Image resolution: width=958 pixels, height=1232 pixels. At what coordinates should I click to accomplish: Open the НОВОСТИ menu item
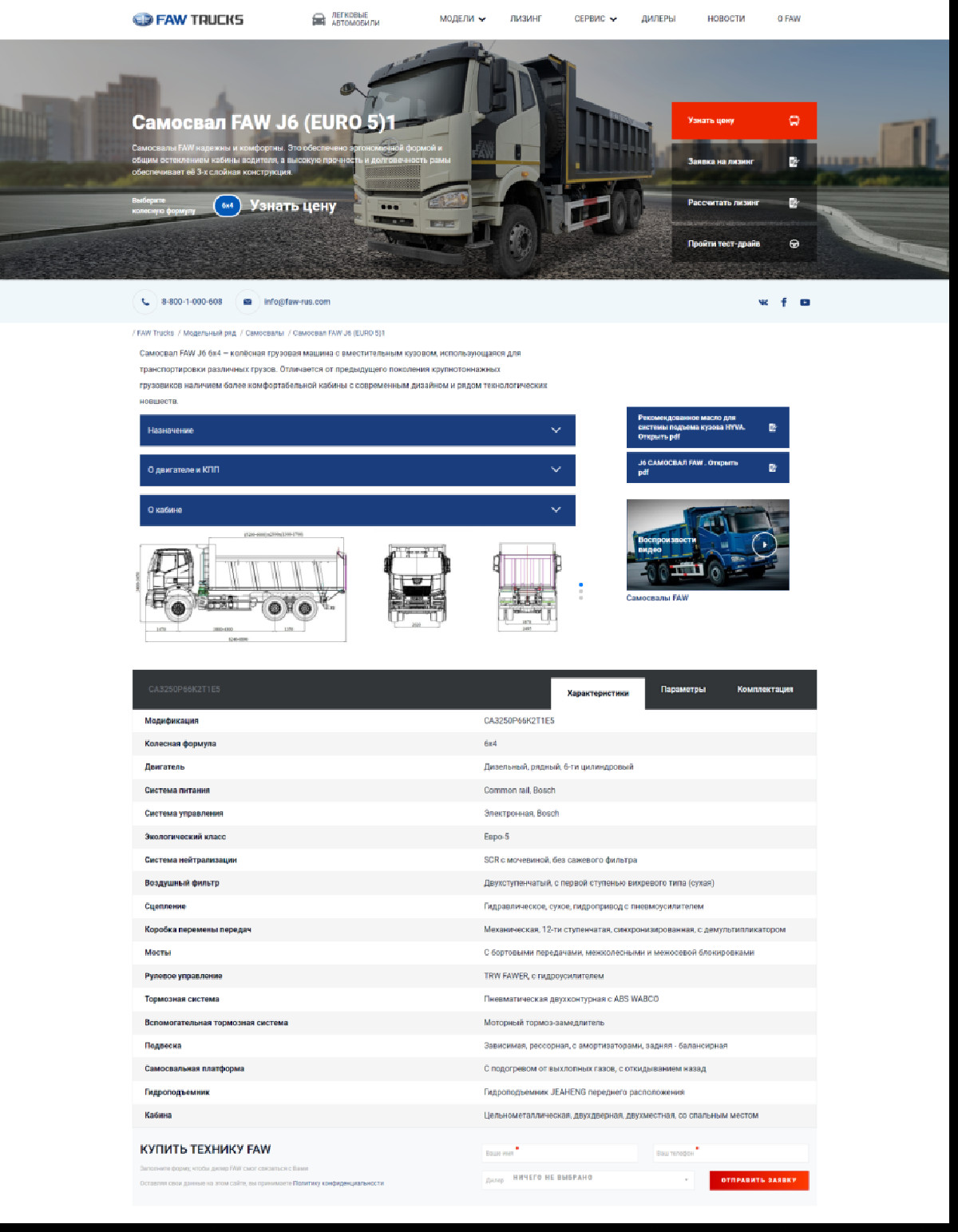click(x=726, y=19)
